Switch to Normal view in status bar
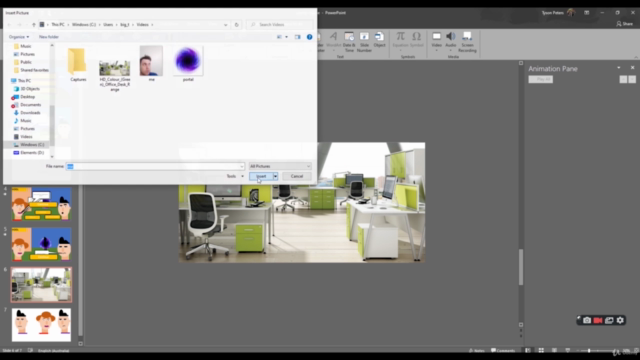 tap(528, 350)
